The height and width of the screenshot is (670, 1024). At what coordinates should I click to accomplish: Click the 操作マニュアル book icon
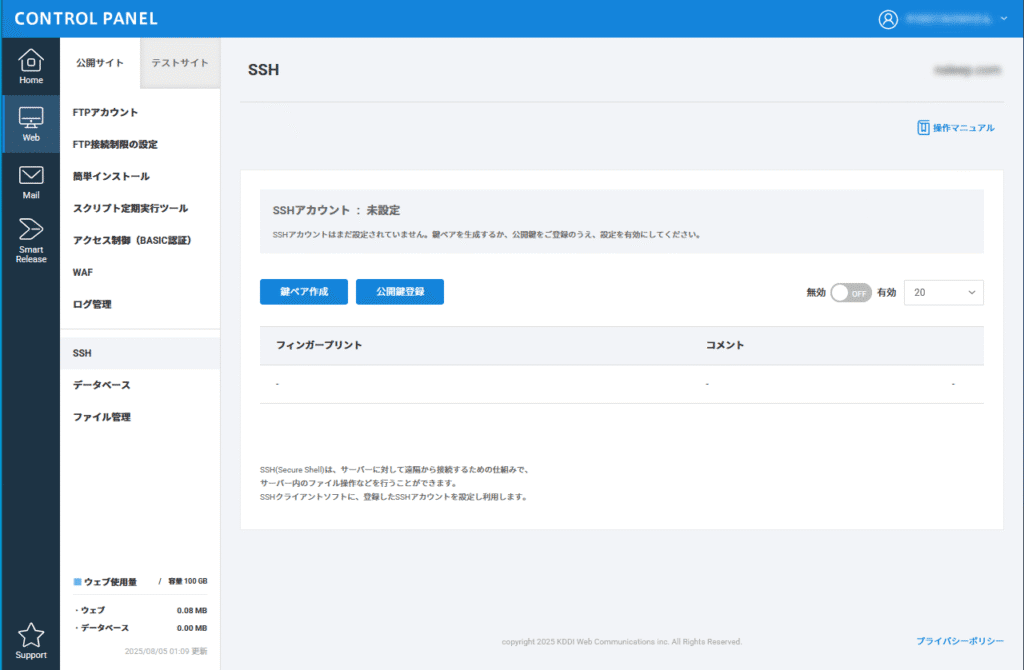pyautogui.click(x=923, y=127)
